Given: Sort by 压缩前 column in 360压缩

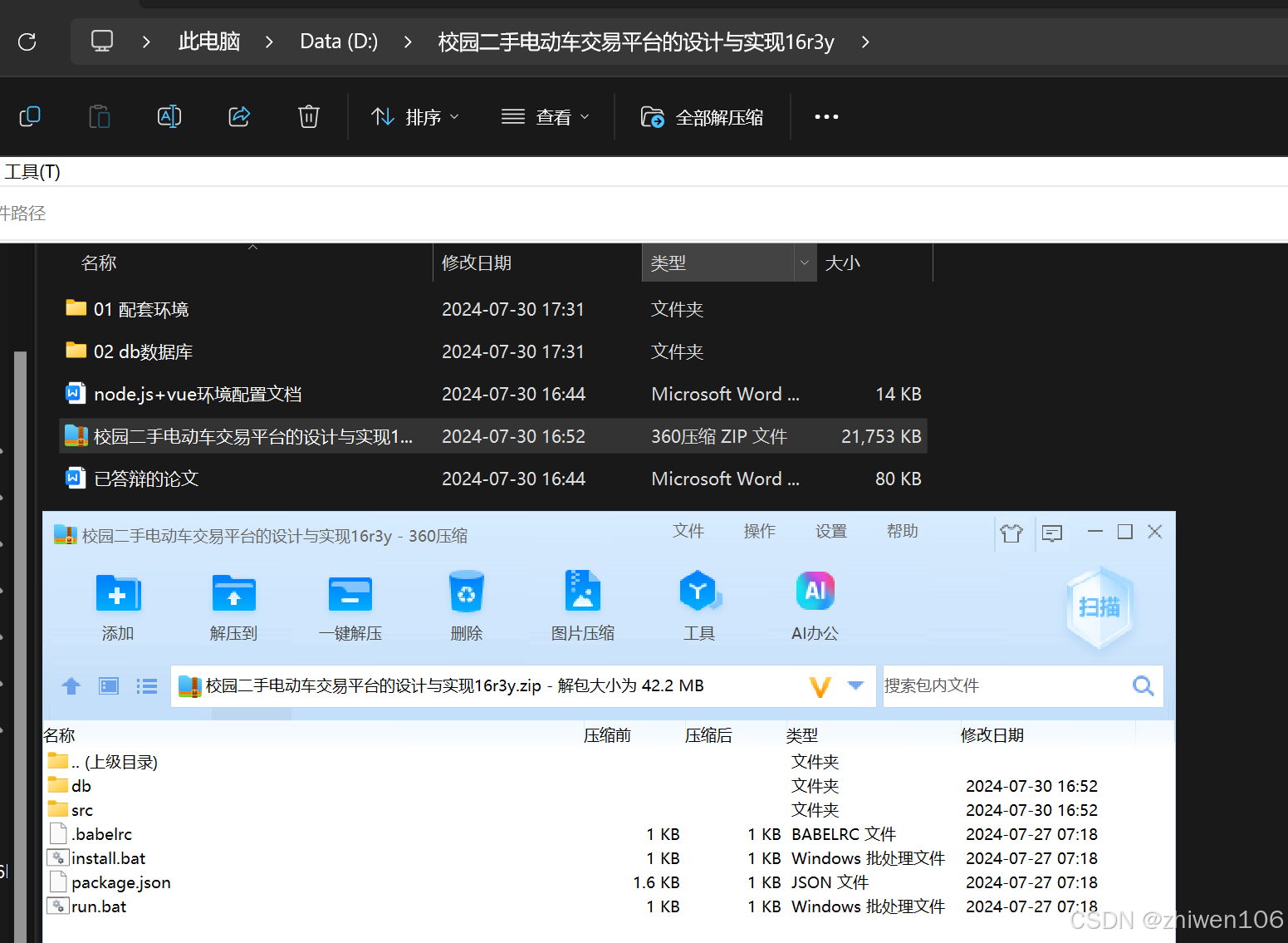Looking at the screenshot, I should click(x=607, y=735).
